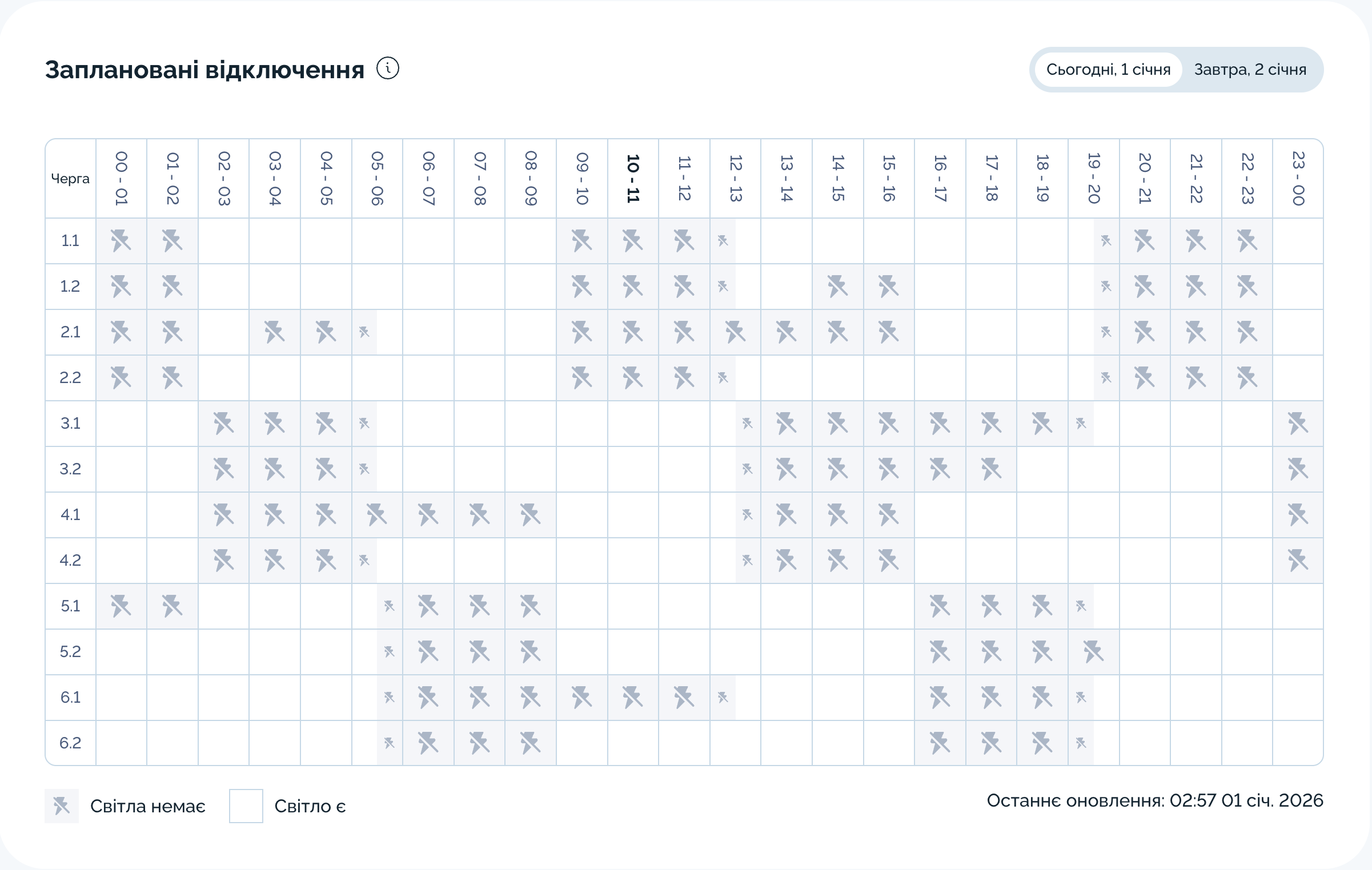Click outage icon for queue 2.1 at 03-04

click(x=275, y=332)
